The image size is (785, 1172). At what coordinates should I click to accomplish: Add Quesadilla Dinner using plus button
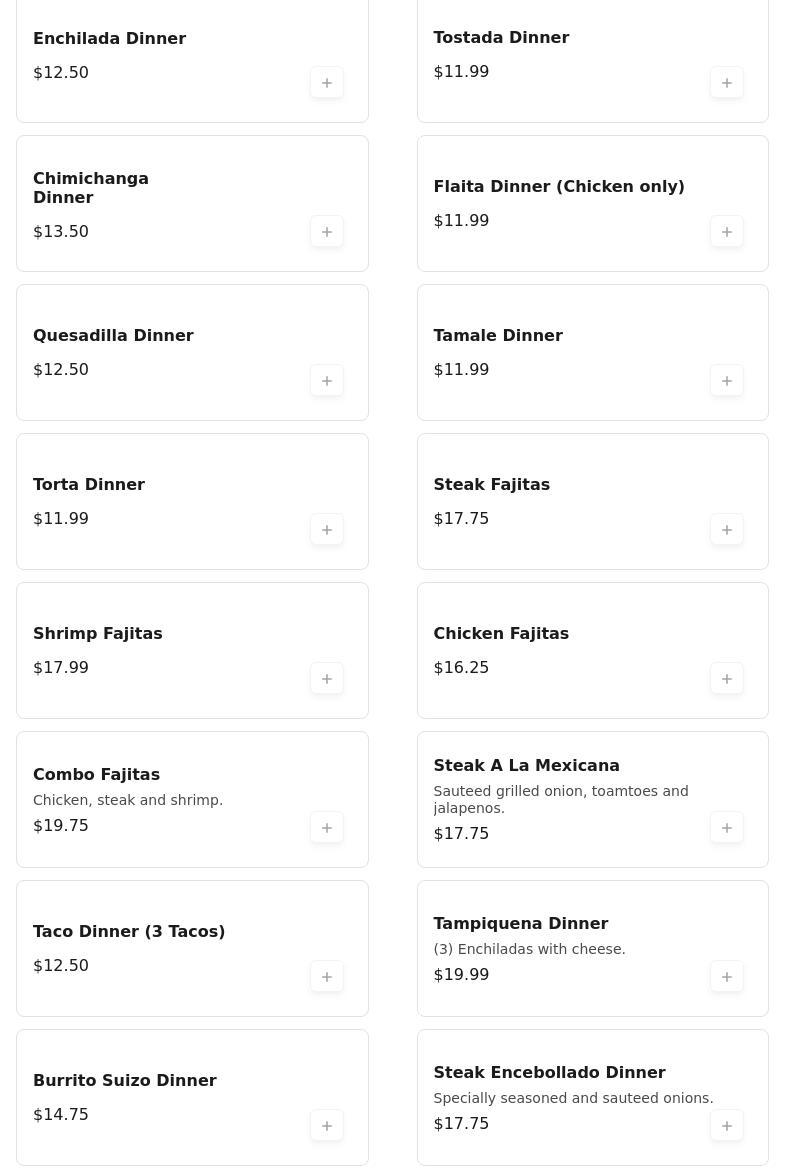pyautogui.click(x=327, y=381)
